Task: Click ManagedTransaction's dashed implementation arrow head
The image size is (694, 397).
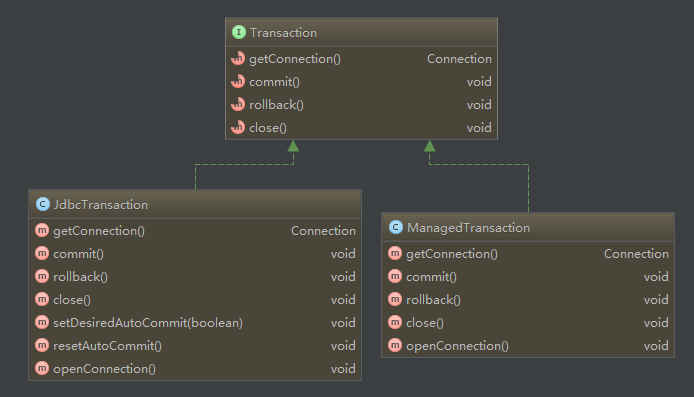Action: point(429,146)
